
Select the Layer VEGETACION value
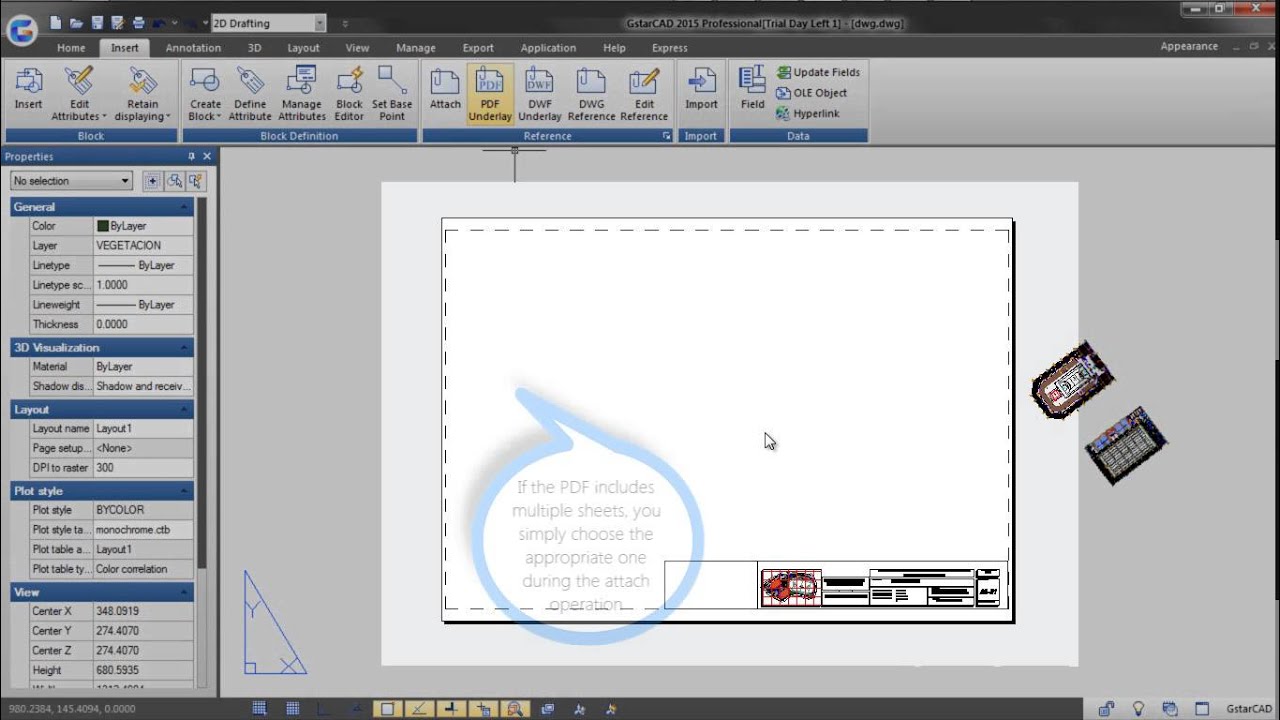point(143,245)
